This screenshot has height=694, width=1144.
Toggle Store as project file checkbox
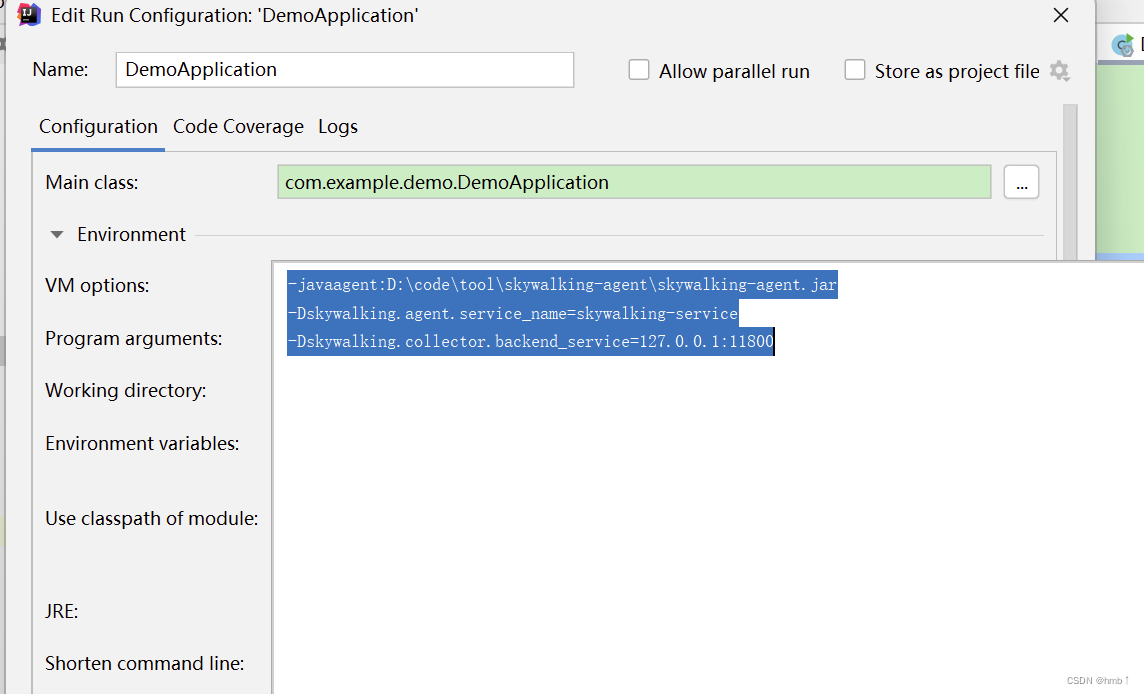855,70
